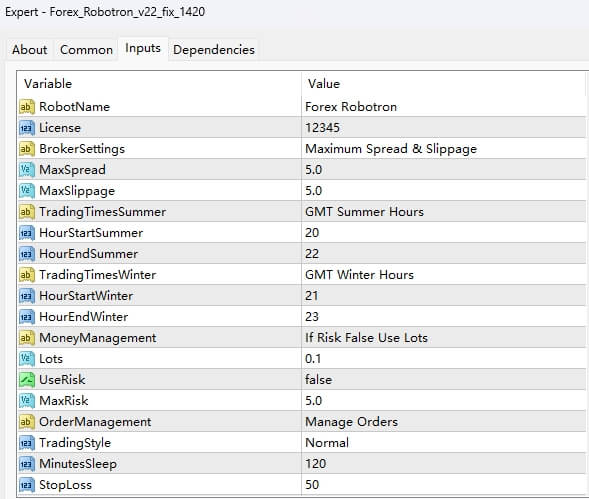Click the Variable column header

[159, 84]
